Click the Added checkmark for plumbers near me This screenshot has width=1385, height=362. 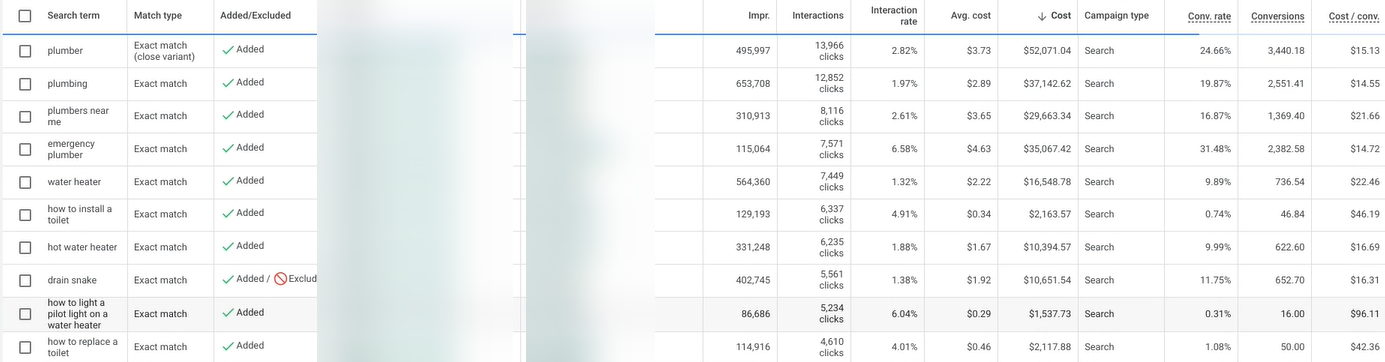click(227, 115)
